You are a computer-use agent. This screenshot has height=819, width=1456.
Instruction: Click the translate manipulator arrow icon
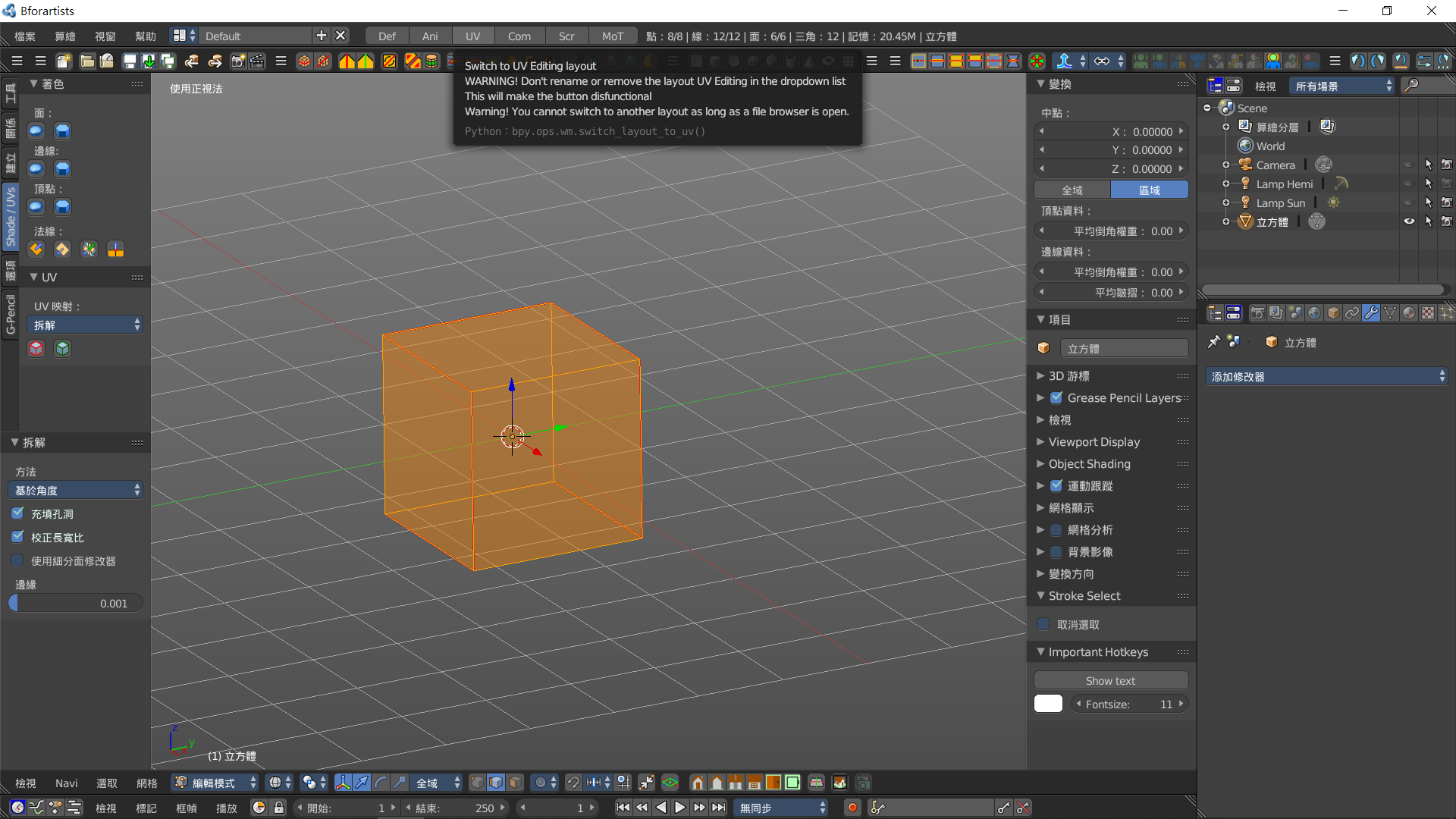(x=362, y=783)
